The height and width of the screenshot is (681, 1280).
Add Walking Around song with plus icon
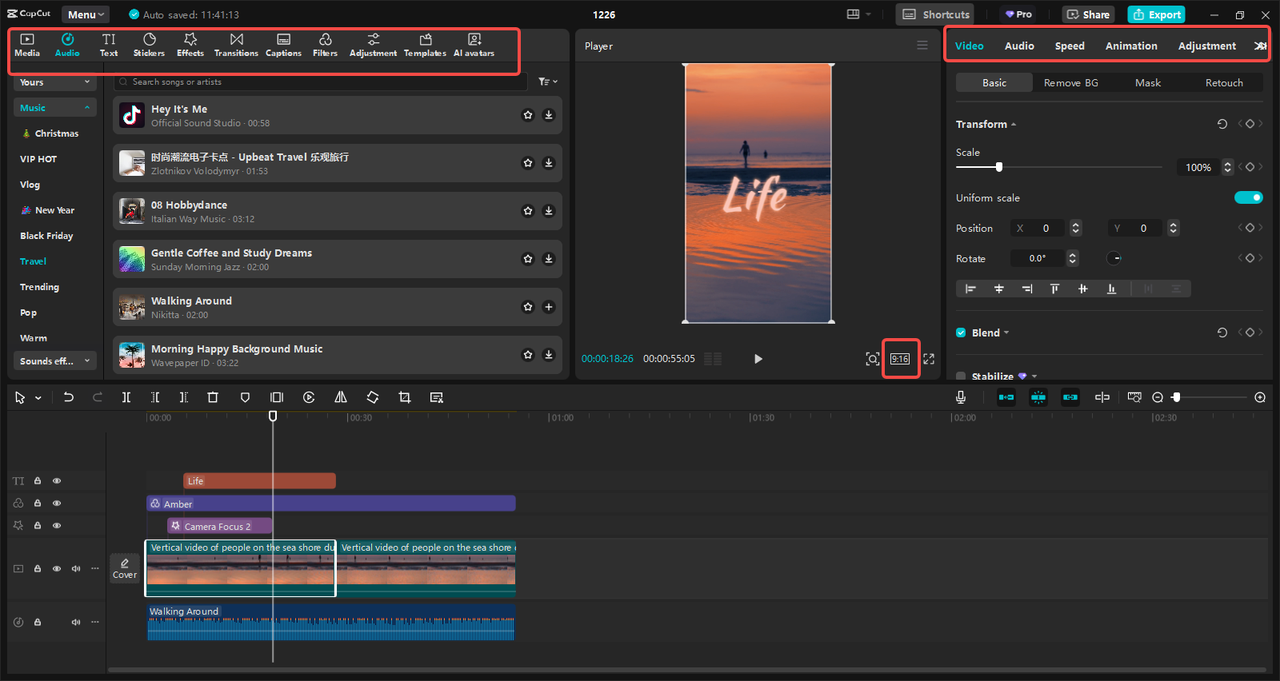click(x=549, y=307)
